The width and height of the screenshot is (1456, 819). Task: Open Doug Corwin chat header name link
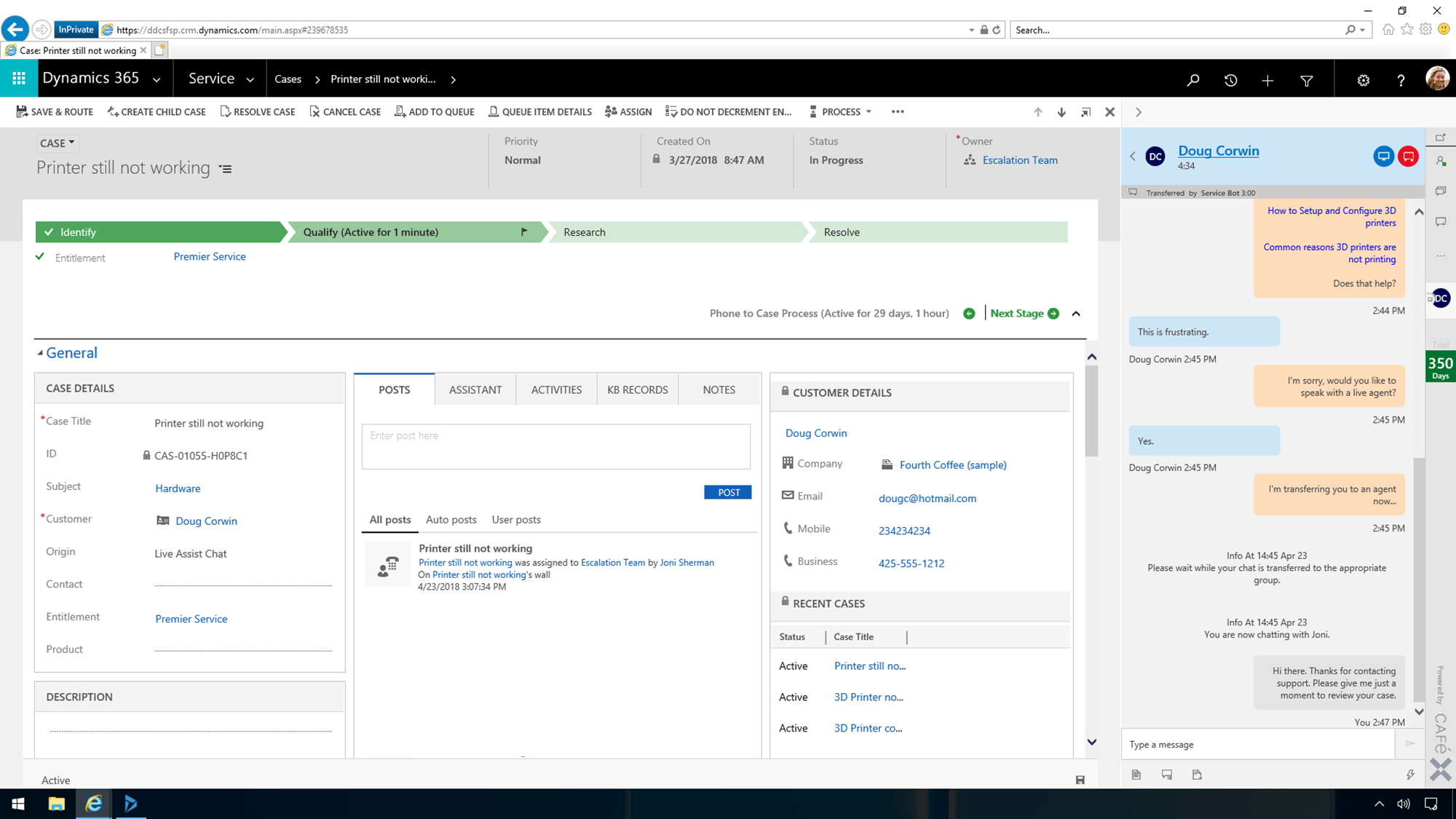pos(1218,151)
